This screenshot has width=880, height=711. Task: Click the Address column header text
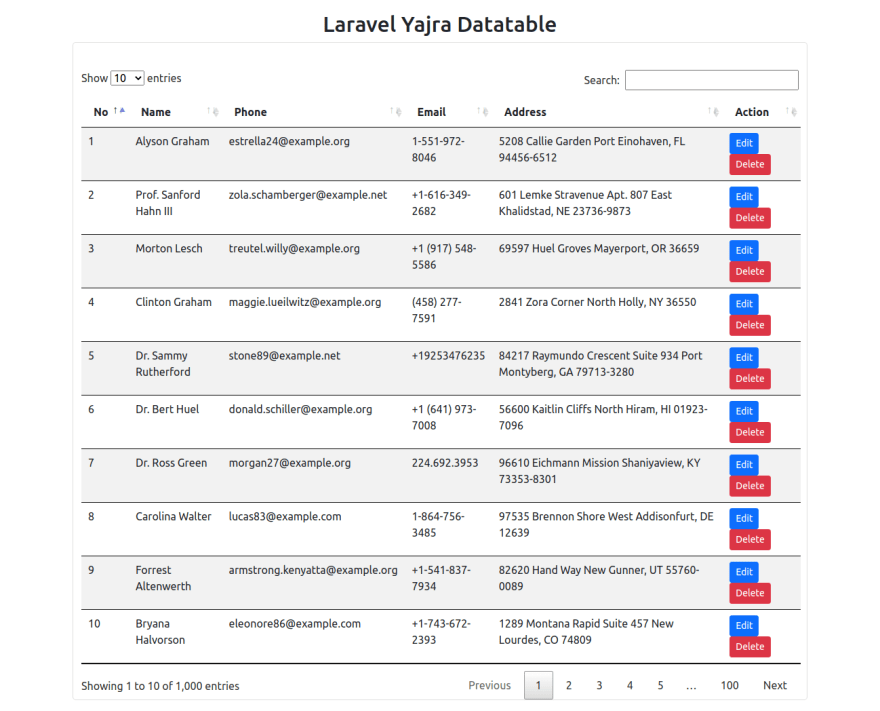pos(525,112)
